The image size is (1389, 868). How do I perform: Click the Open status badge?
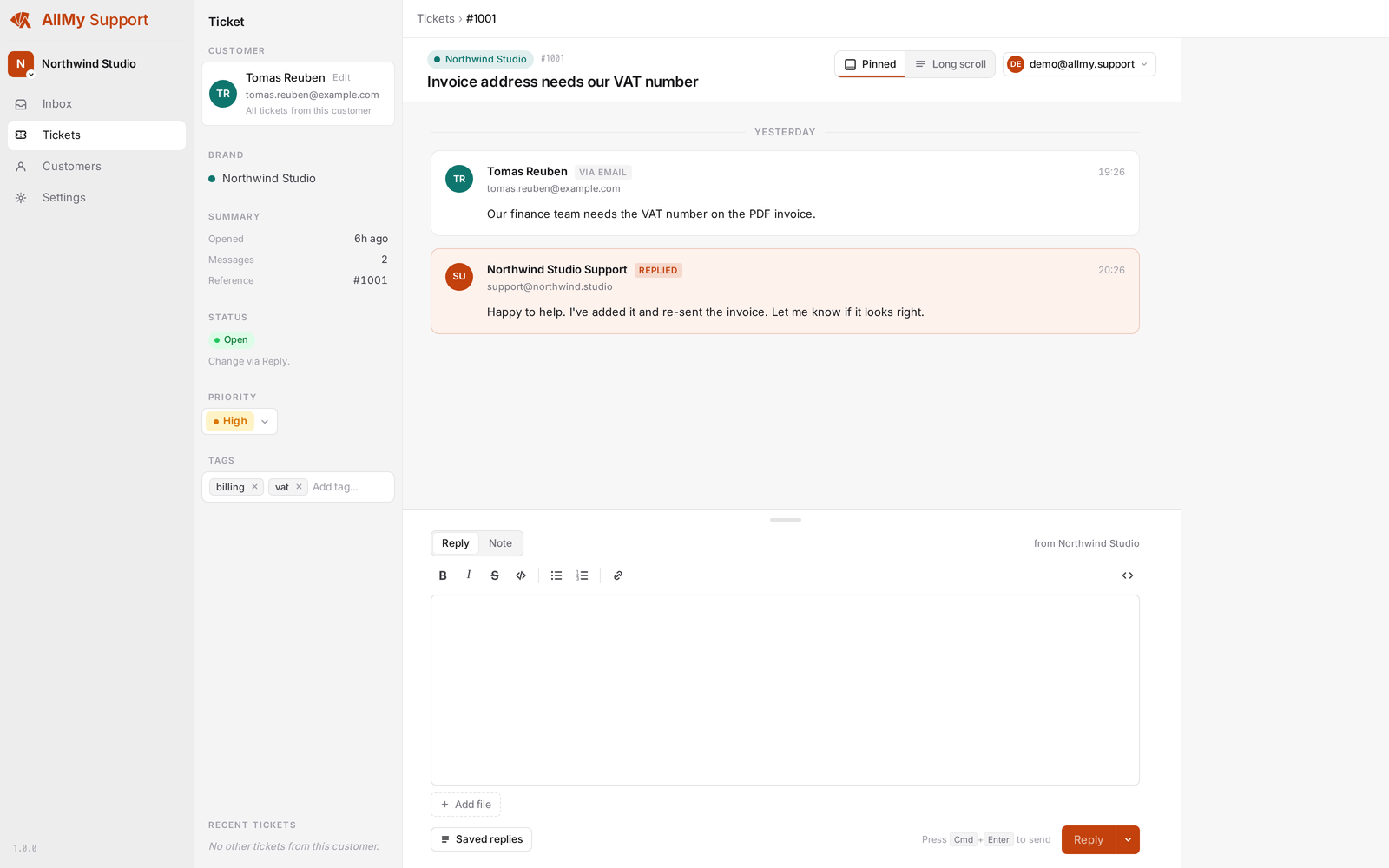pyautogui.click(x=231, y=340)
